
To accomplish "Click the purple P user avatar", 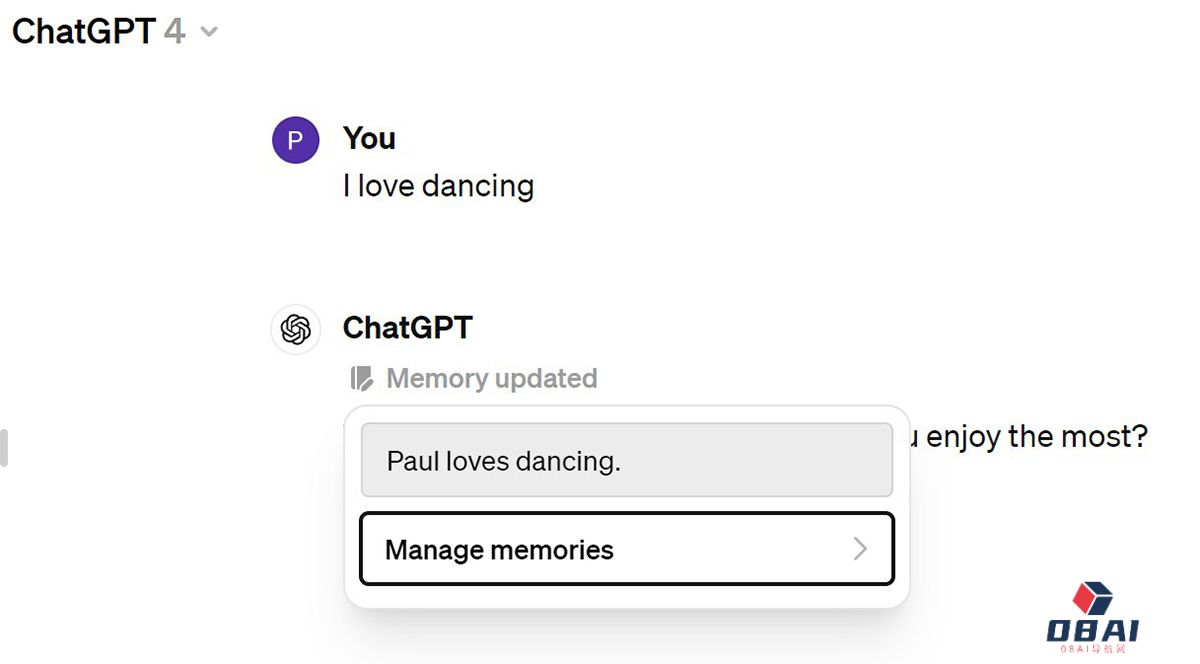I will (295, 140).
